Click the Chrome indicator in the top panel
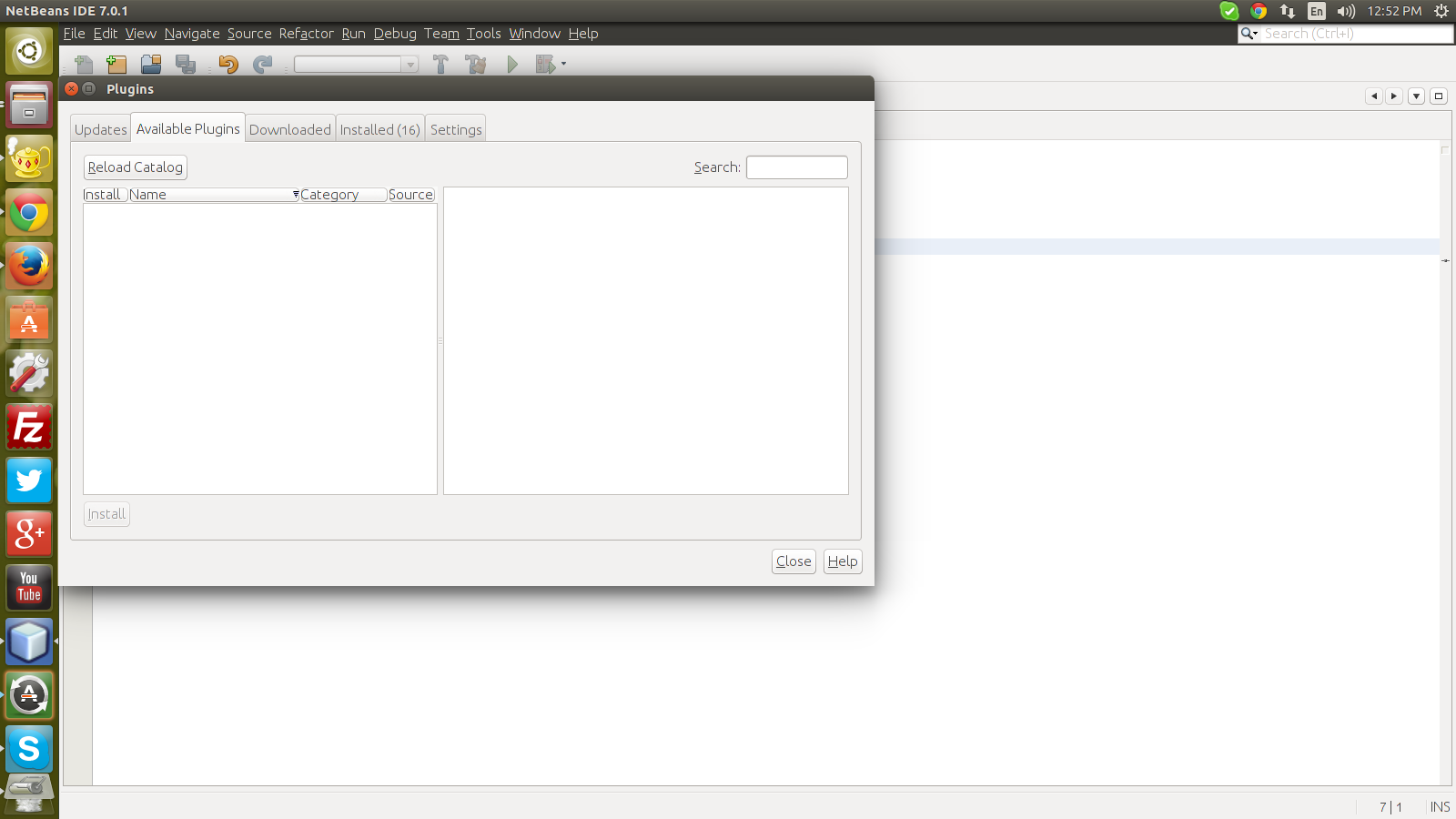Image resolution: width=1456 pixels, height=819 pixels. 1259,11
